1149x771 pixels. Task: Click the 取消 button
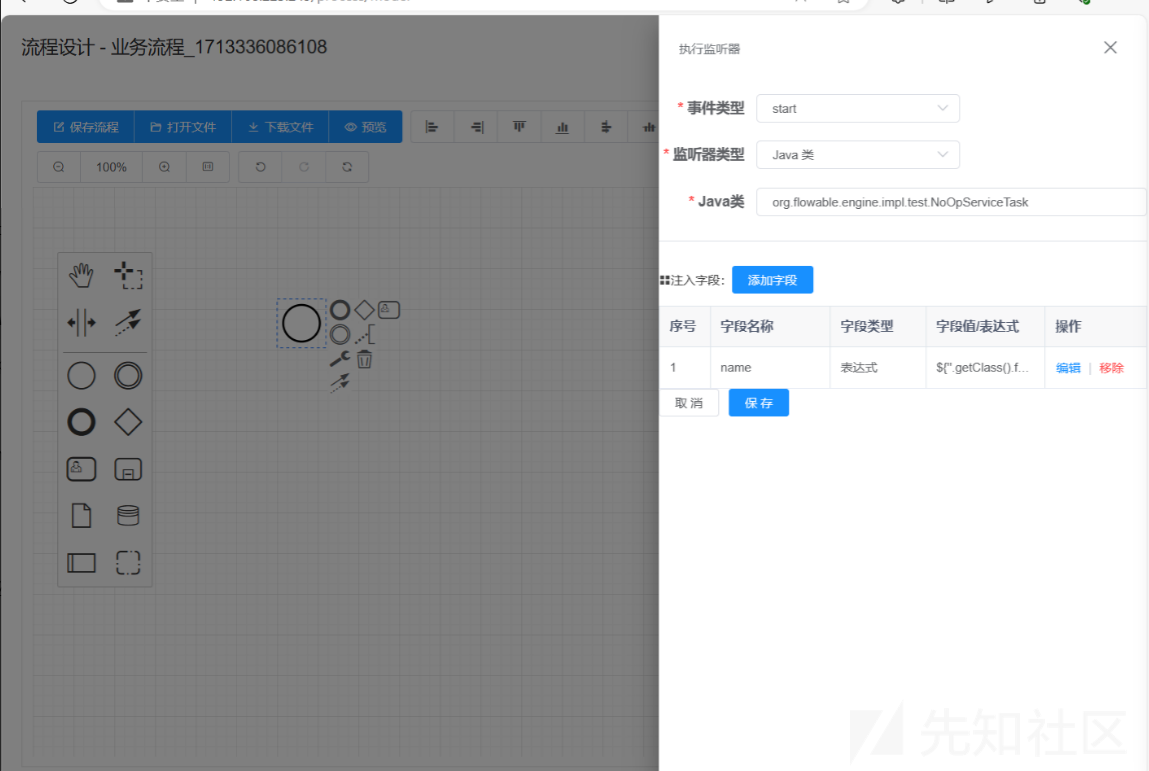click(689, 403)
